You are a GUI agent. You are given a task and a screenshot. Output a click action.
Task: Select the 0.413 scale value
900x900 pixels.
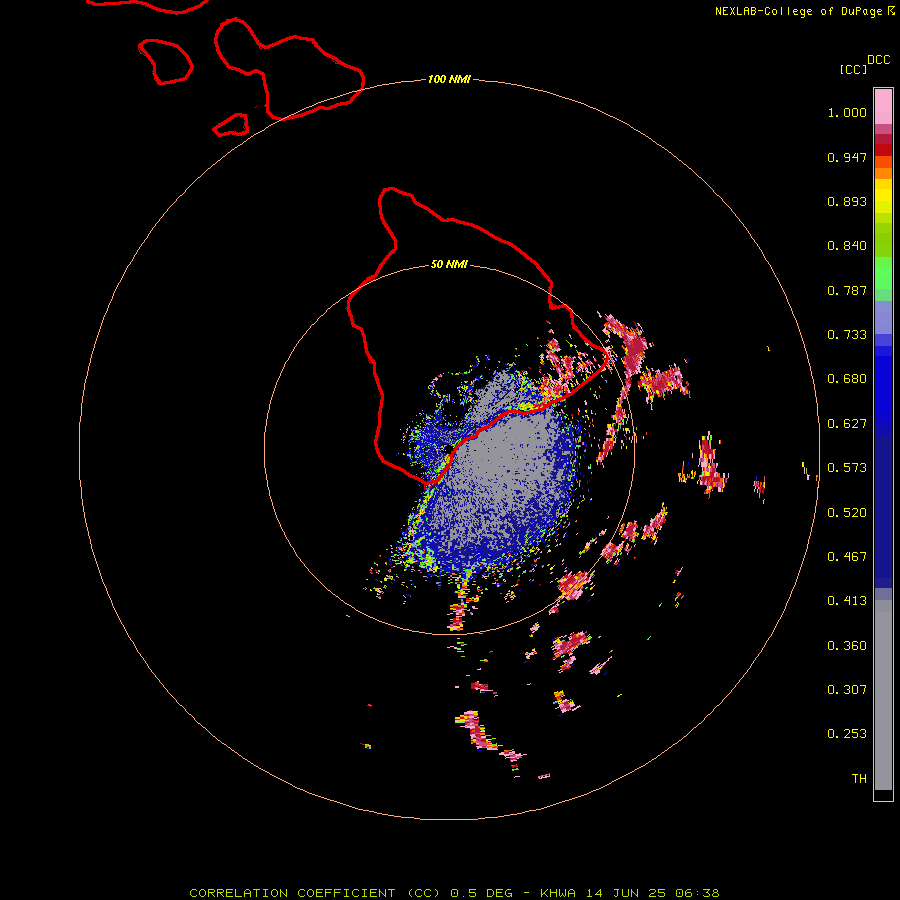(x=847, y=601)
